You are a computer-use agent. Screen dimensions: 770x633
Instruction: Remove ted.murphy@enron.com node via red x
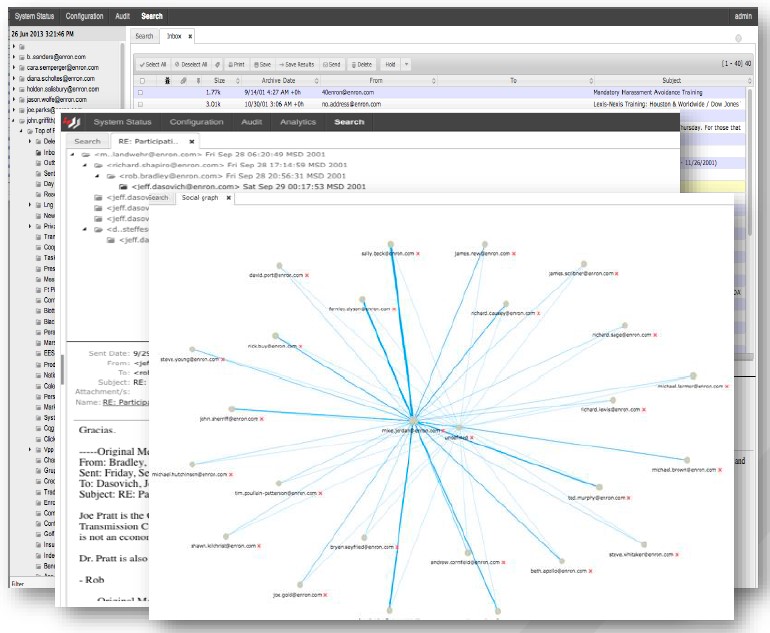(629, 498)
